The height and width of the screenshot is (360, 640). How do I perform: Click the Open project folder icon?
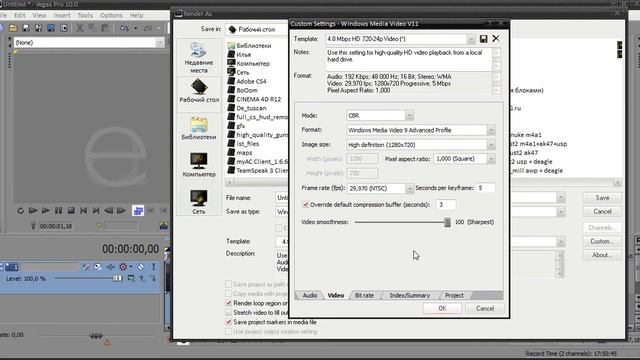pyautogui.click(x=13, y=28)
